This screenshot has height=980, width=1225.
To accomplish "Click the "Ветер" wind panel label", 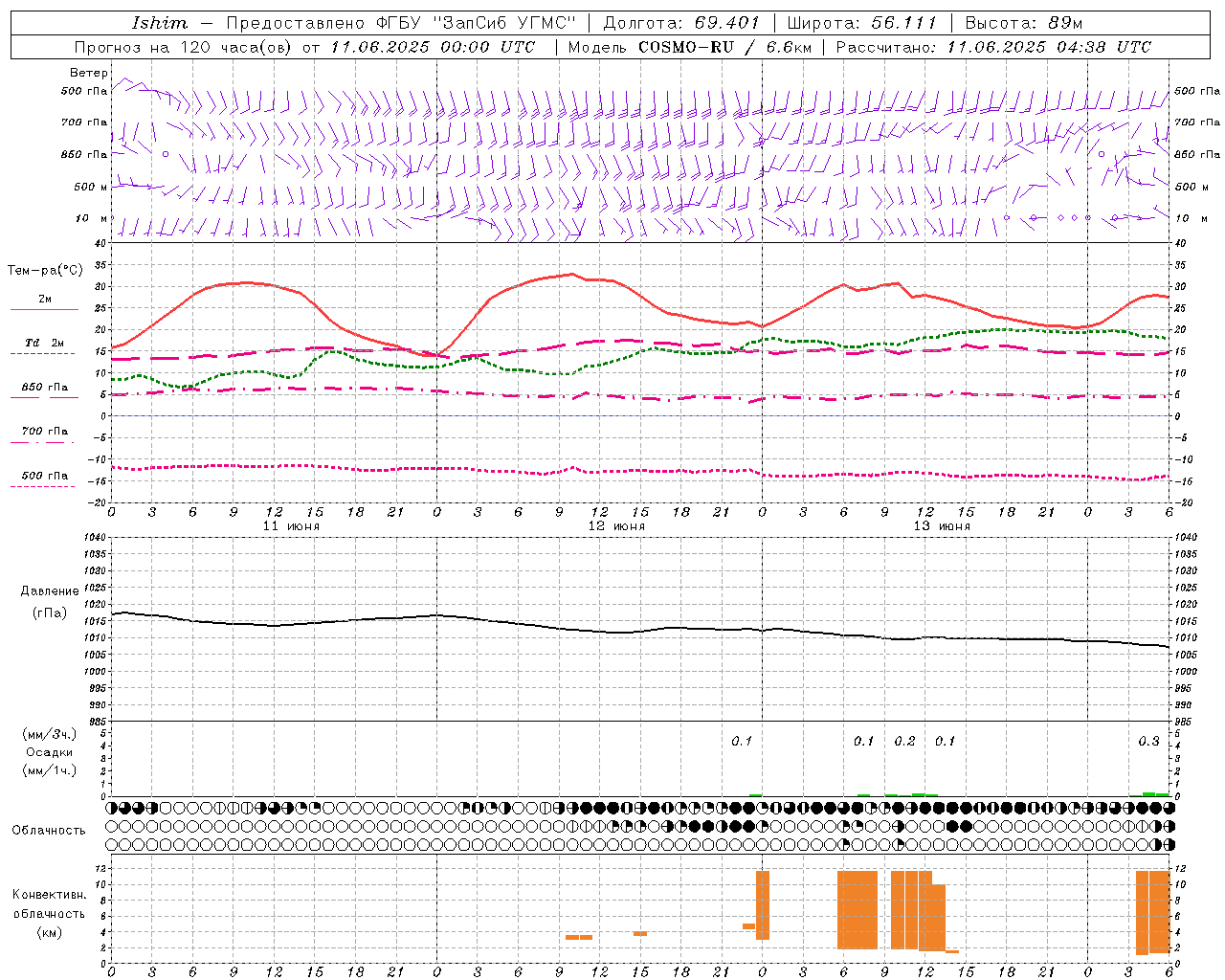I will 88,73.
